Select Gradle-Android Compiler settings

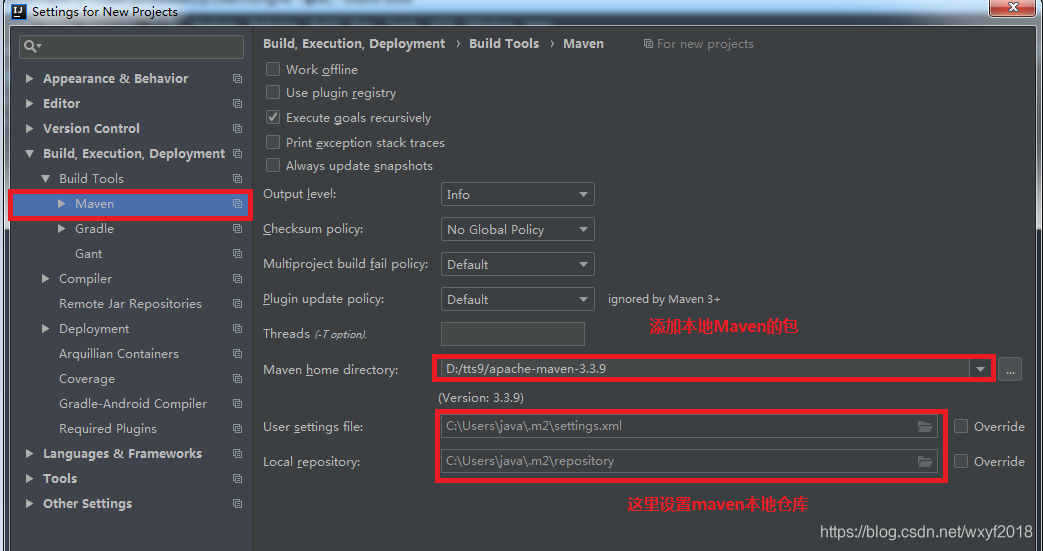133,404
